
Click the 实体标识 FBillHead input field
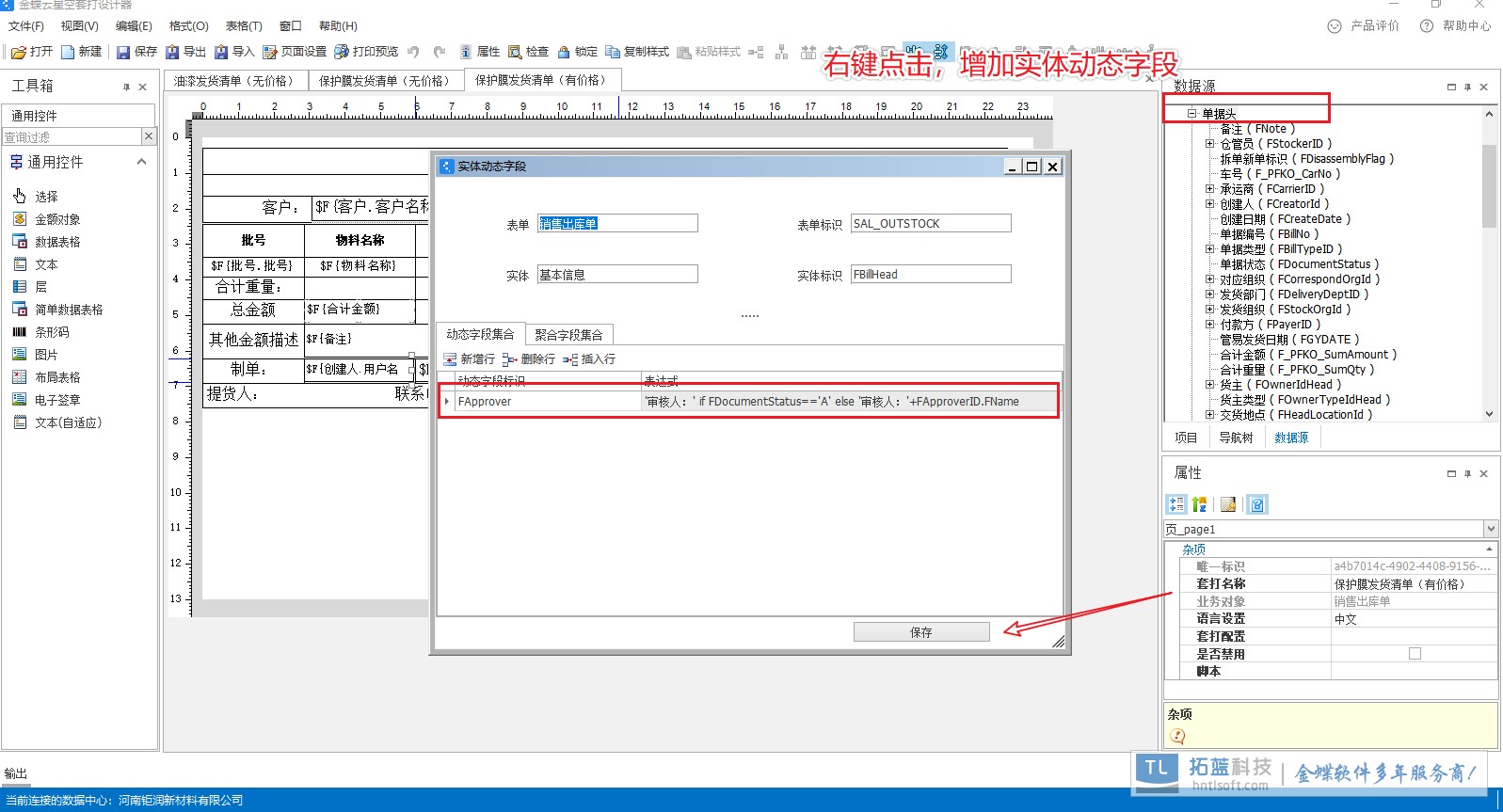930,275
